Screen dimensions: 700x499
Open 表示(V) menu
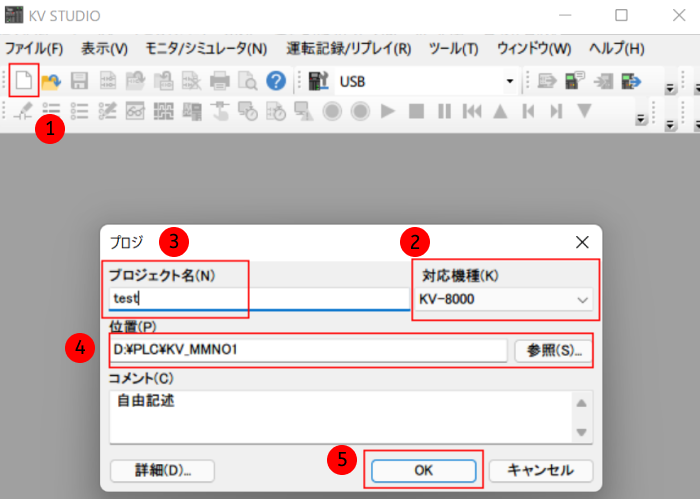click(x=104, y=48)
